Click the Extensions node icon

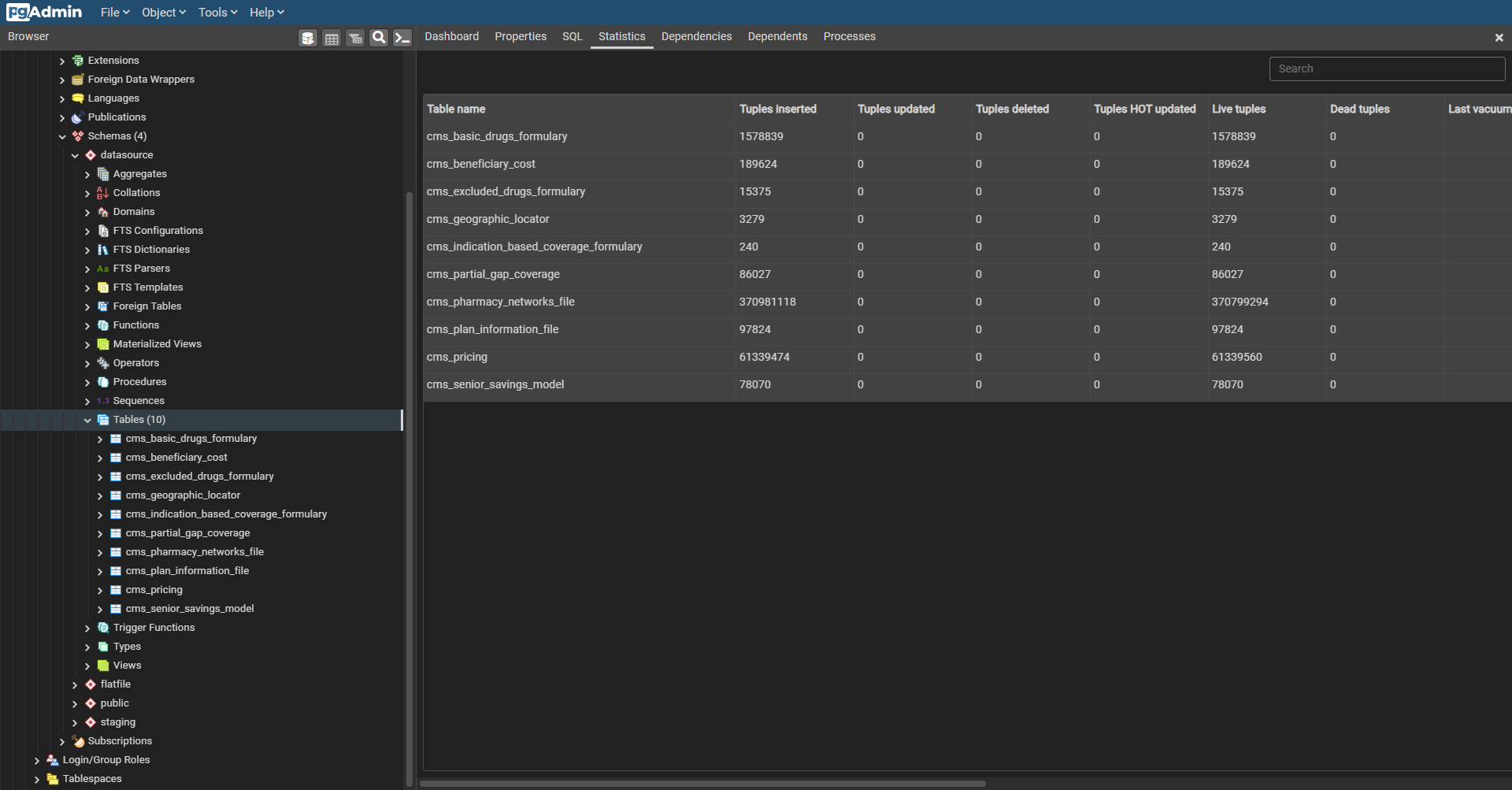pyautogui.click(x=78, y=61)
